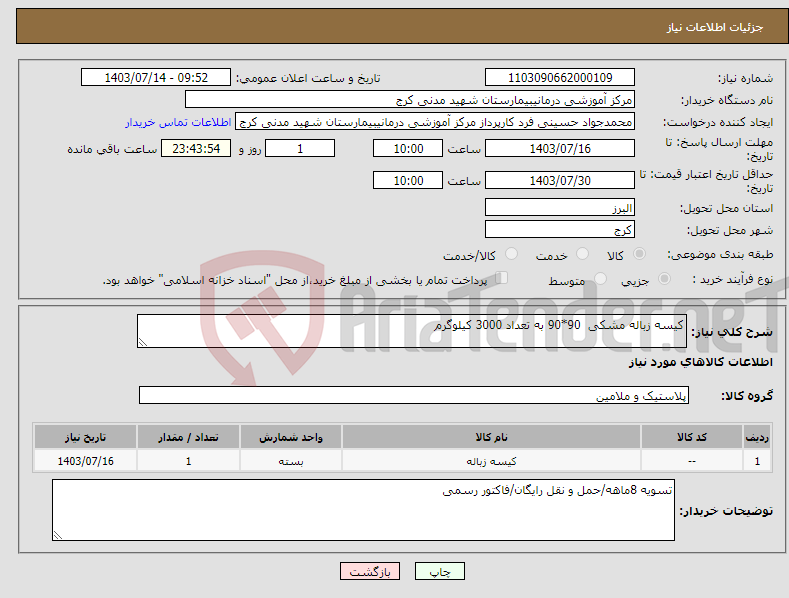Select the متوسط purchase type radio
The width and height of the screenshot is (789, 598).
600,279
